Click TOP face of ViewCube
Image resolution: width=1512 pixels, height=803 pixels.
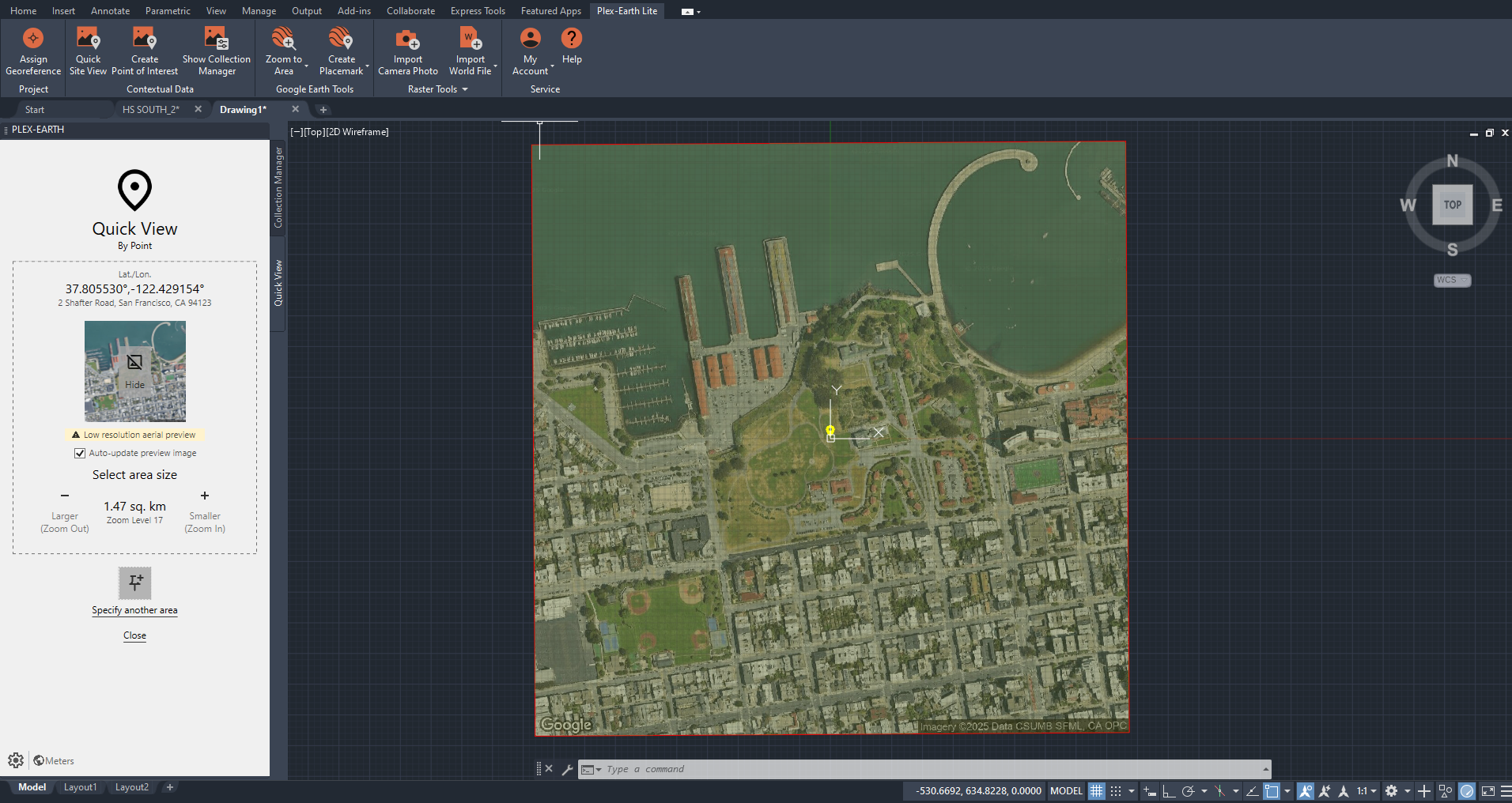coord(1453,205)
